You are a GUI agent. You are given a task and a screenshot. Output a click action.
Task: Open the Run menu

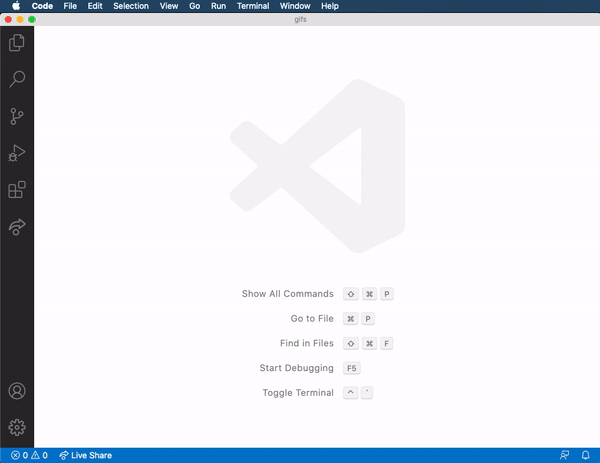pos(218,6)
